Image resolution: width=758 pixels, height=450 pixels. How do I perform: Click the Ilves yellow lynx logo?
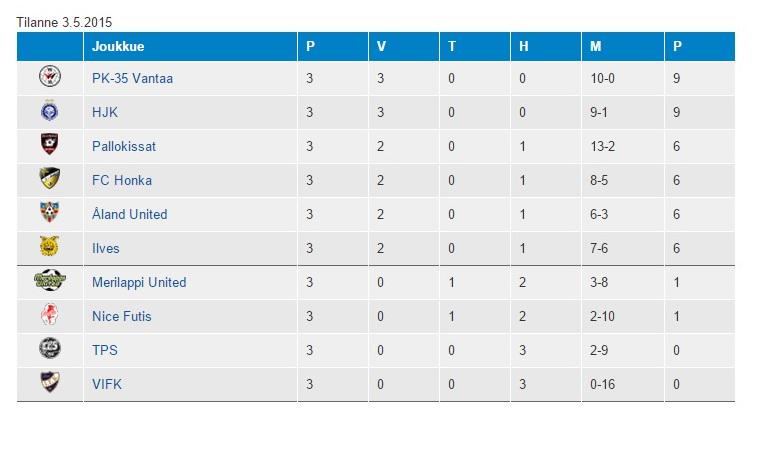click(x=49, y=248)
